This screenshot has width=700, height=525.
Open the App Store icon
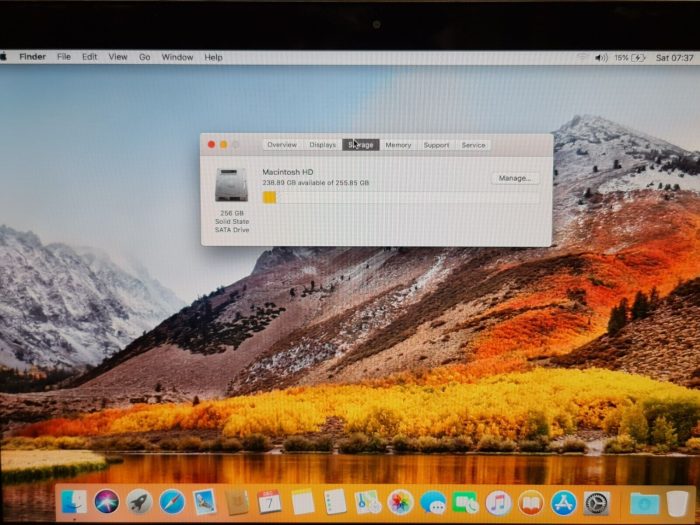[x=563, y=503]
